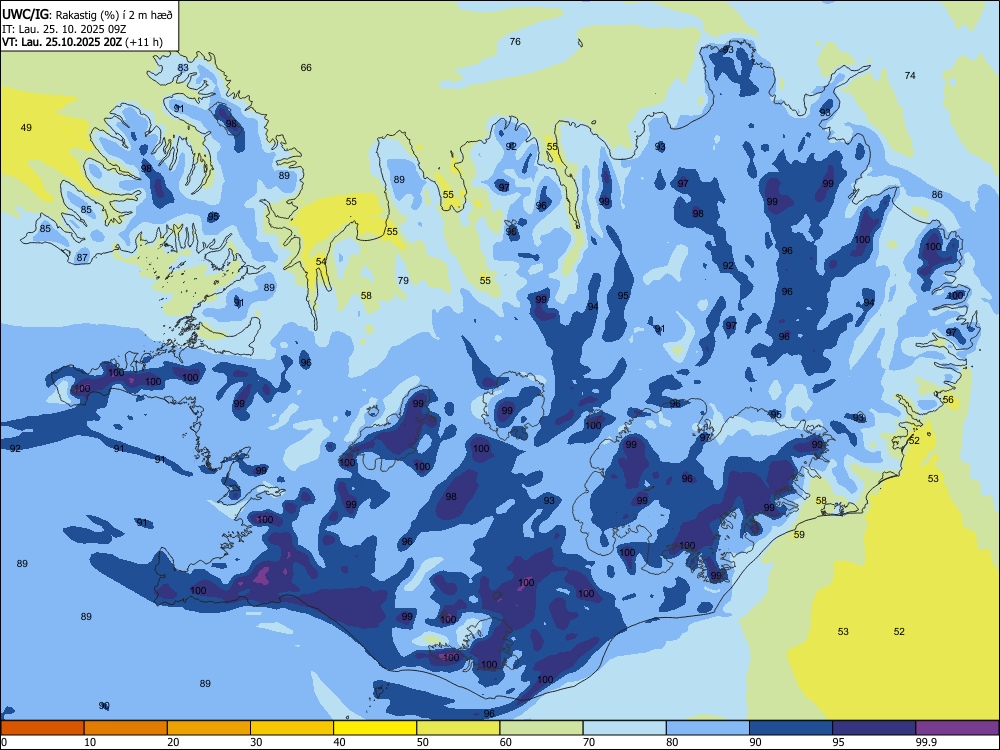
Task: Click the purple above-99.9 legend swatch
Action: (957, 728)
